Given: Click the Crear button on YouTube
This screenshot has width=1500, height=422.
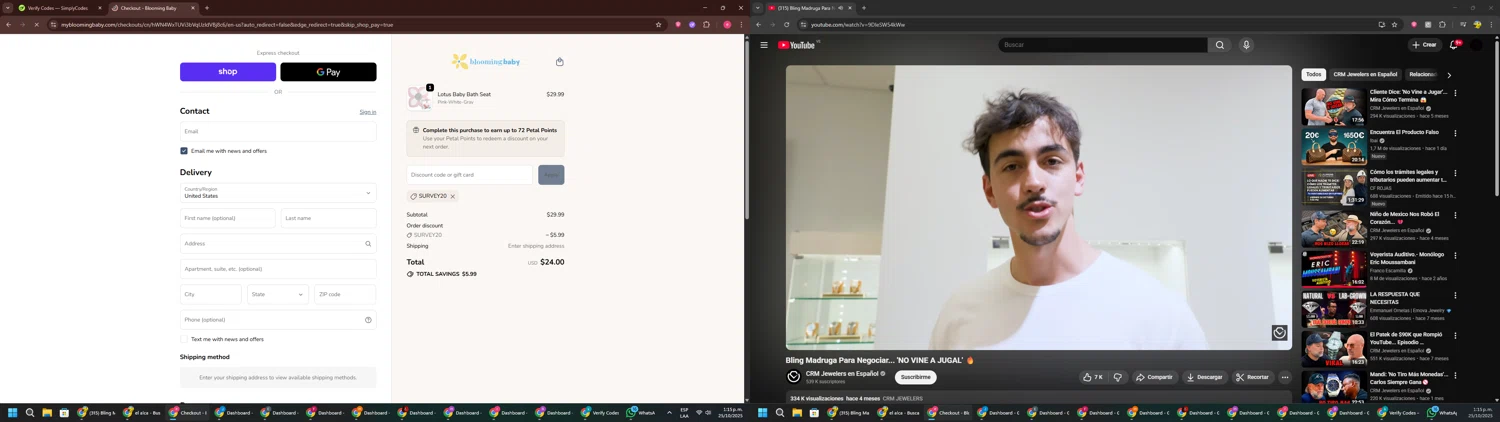Looking at the screenshot, I should click(x=1424, y=45).
